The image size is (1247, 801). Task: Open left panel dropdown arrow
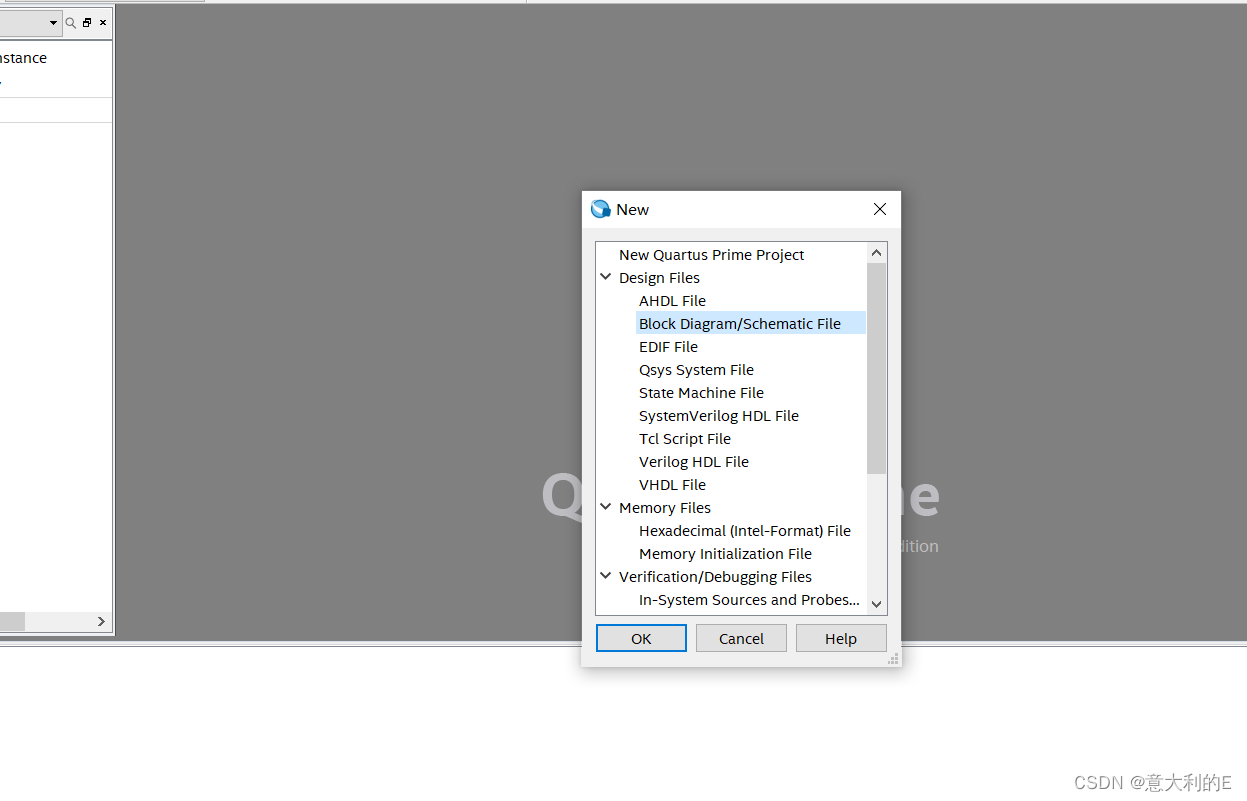click(53, 22)
